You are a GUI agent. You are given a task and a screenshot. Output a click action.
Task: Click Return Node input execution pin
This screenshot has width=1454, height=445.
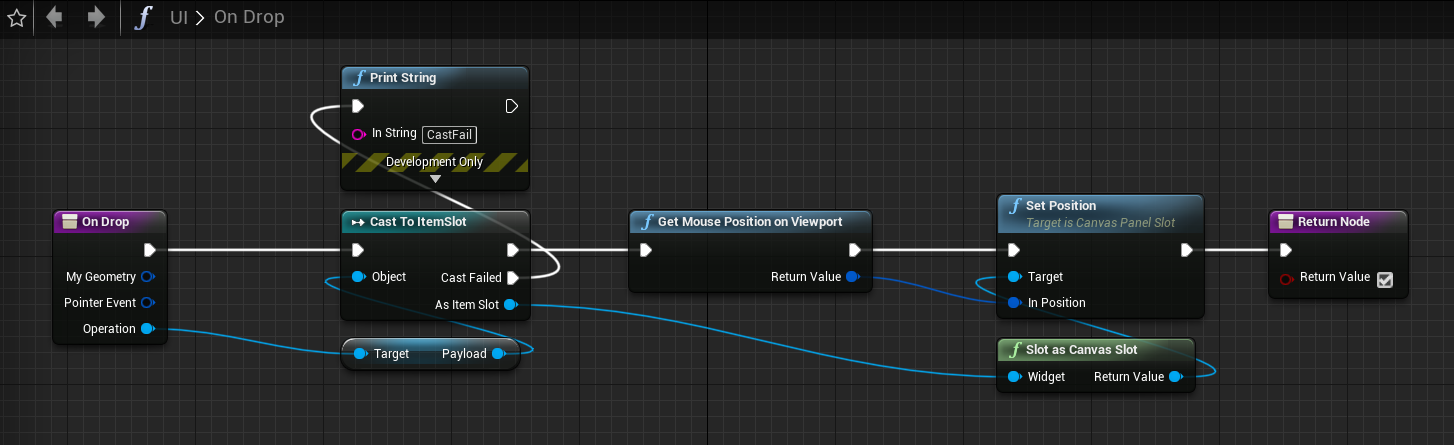click(1287, 250)
